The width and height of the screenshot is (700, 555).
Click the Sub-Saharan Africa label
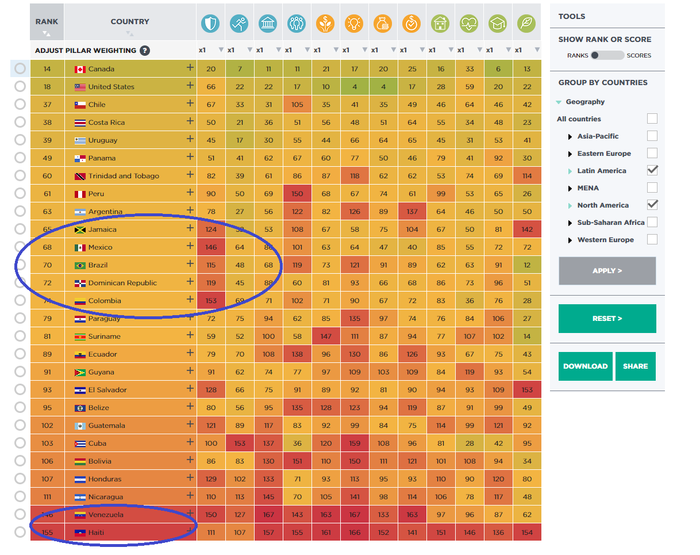pyautogui.click(x=611, y=222)
